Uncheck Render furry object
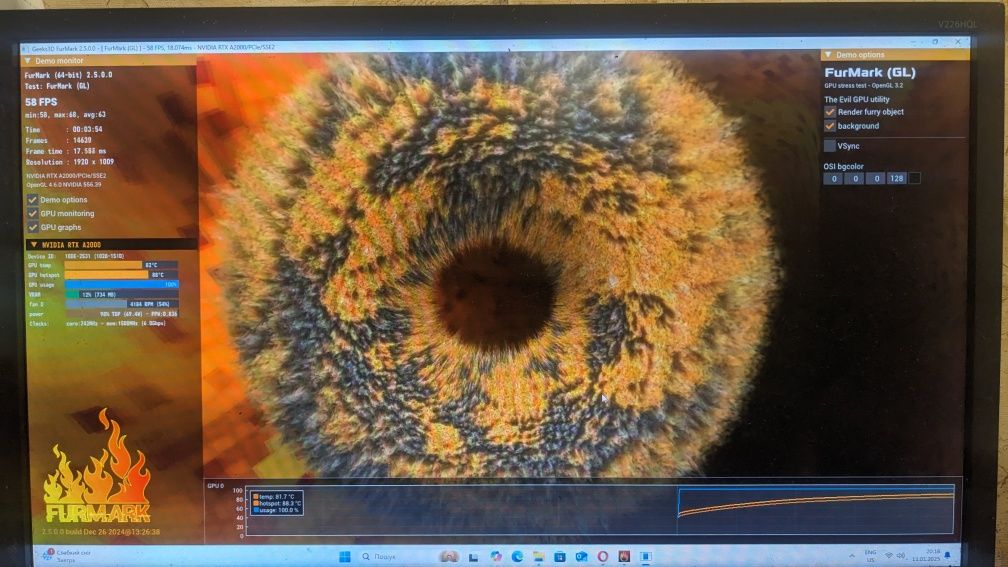The height and width of the screenshot is (567, 1008). pyautogui.click(x=829, y=112)
